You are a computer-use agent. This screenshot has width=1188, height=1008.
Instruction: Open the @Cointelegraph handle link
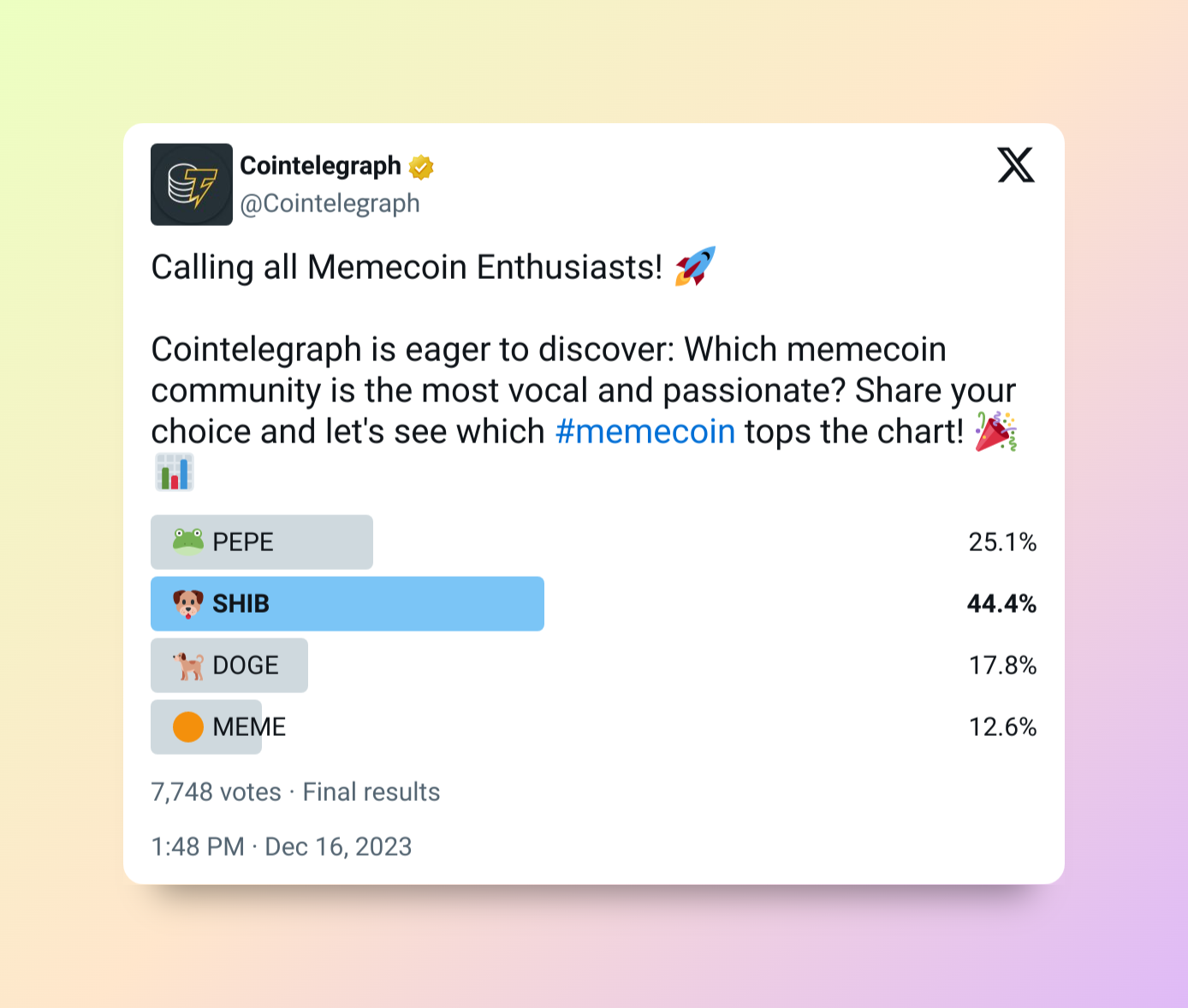[x=330, y=204]
